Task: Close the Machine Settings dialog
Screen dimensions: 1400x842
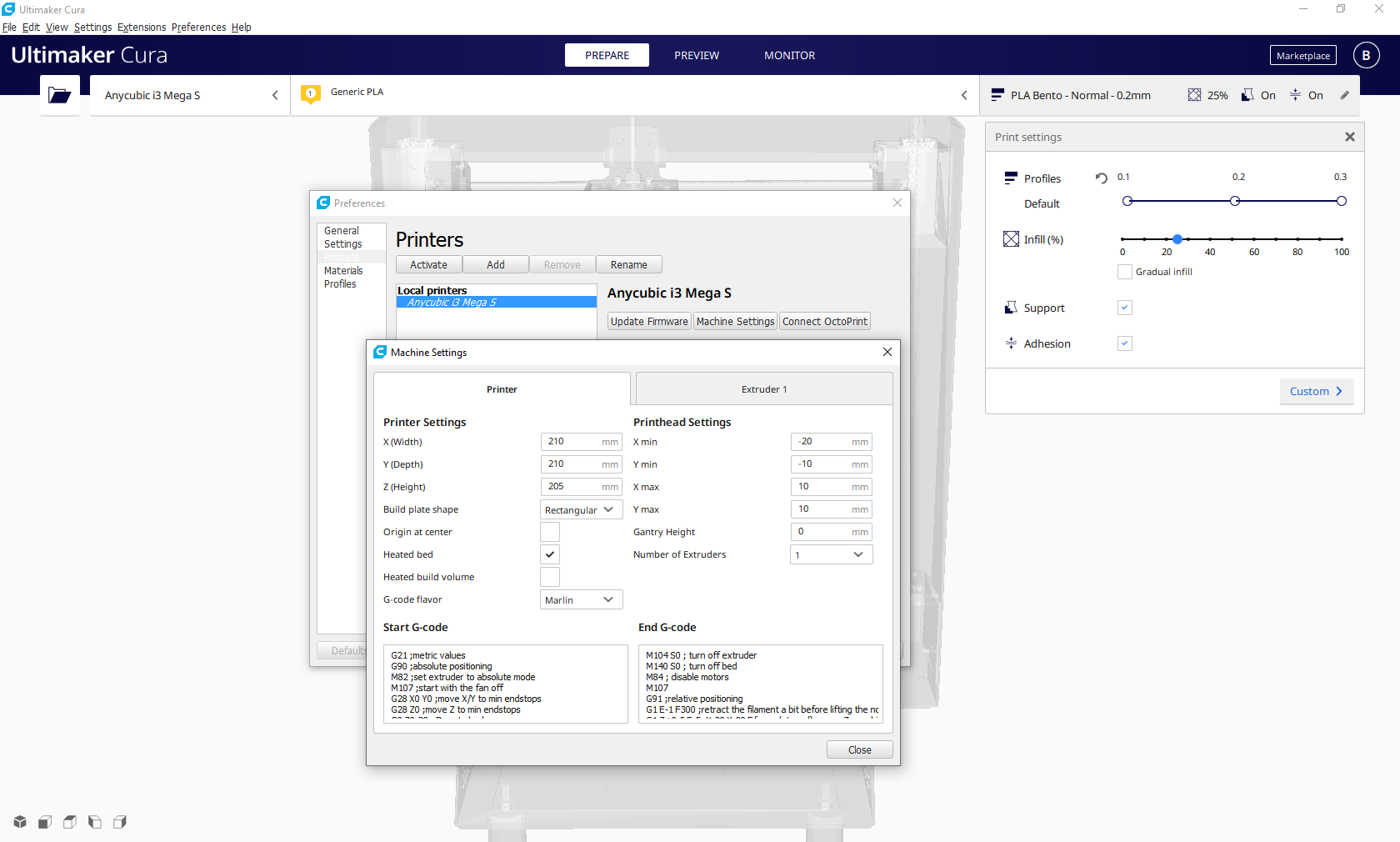Action: pyautogui.click(x=887, y=352)
